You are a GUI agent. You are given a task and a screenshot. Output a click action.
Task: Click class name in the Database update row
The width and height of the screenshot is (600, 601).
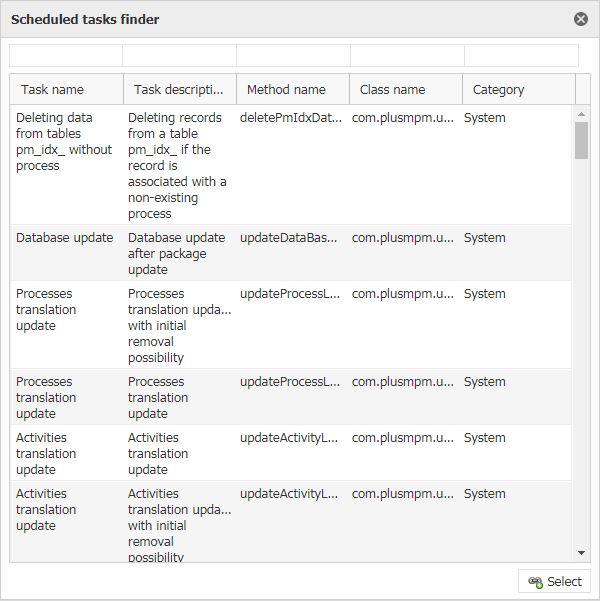[403, 238]
